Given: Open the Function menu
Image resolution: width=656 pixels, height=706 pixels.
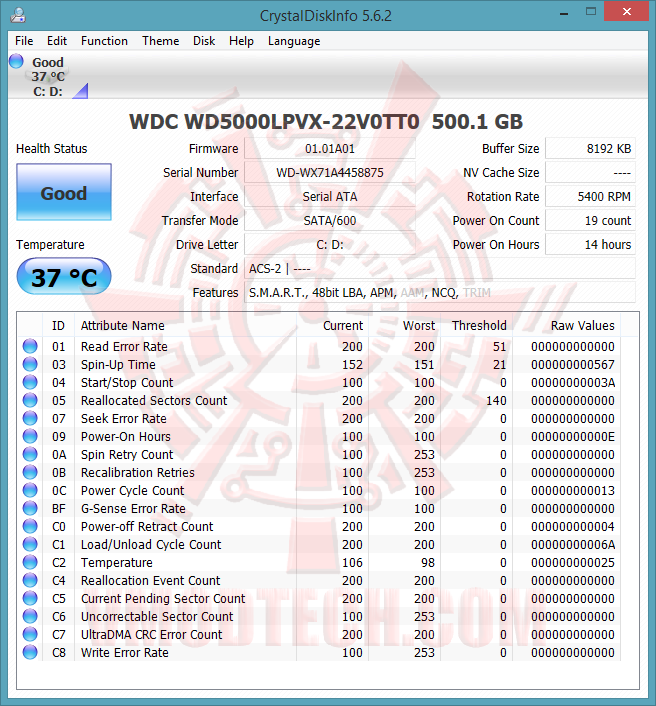Looking at the screenshot, I should tap(104, 41).
